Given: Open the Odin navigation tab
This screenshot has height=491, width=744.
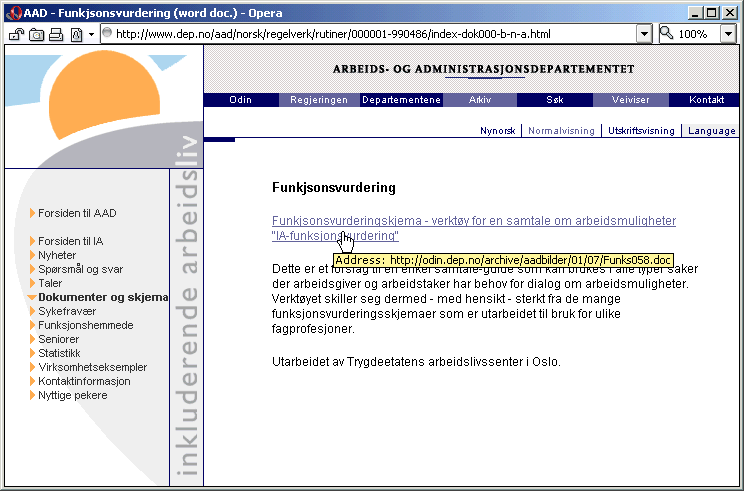Looking at the screenshot, I should (241, 100).
